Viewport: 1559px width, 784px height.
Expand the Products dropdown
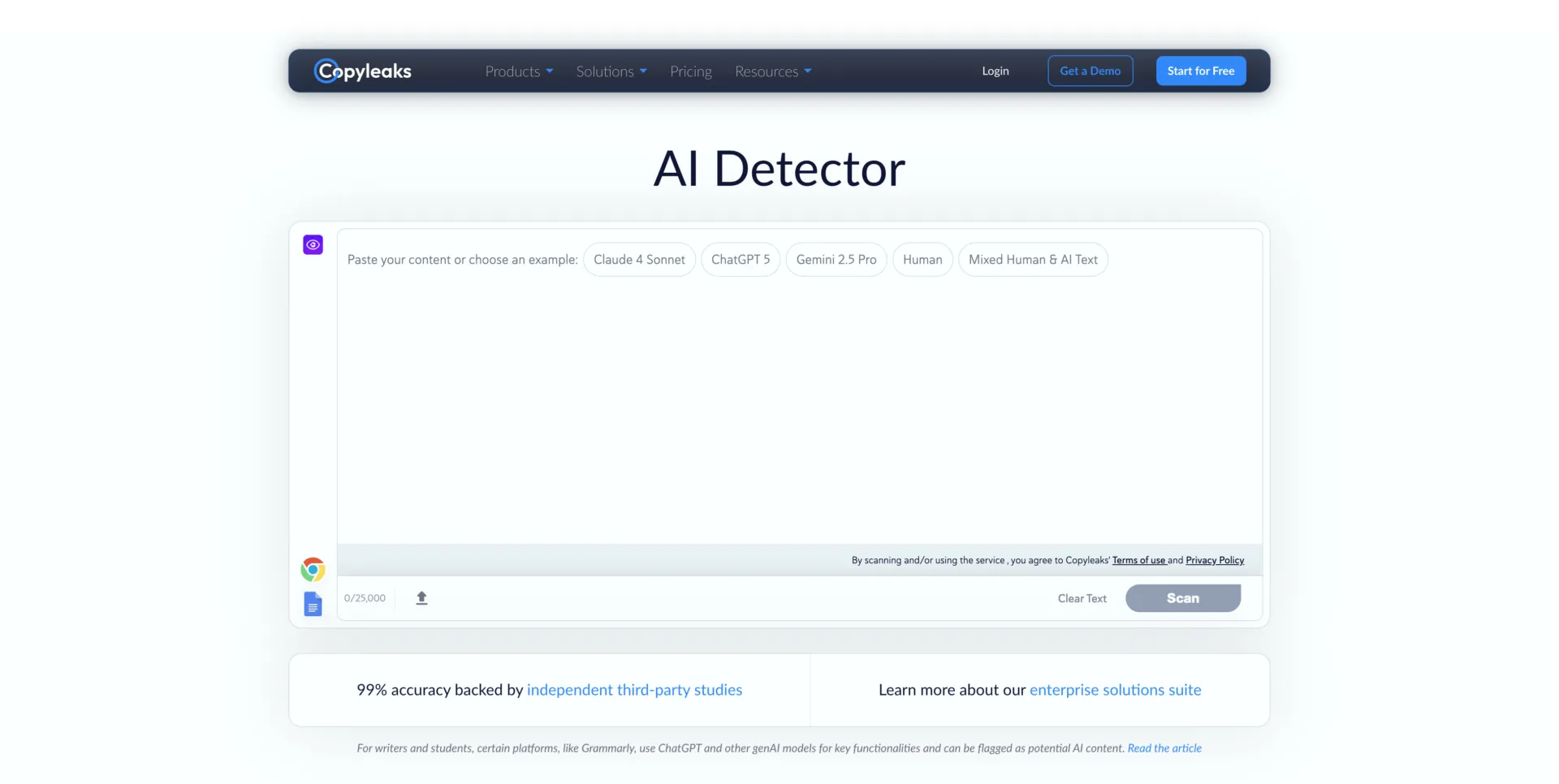click(x=518, y=71)
